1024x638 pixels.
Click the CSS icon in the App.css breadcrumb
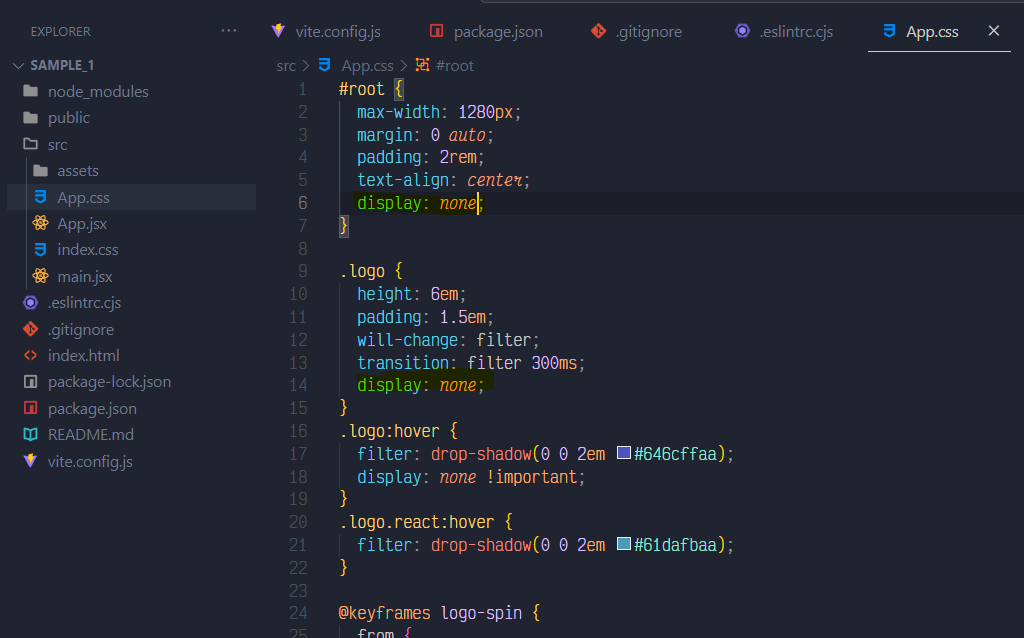pyautogui.click(x=322, y=65)
